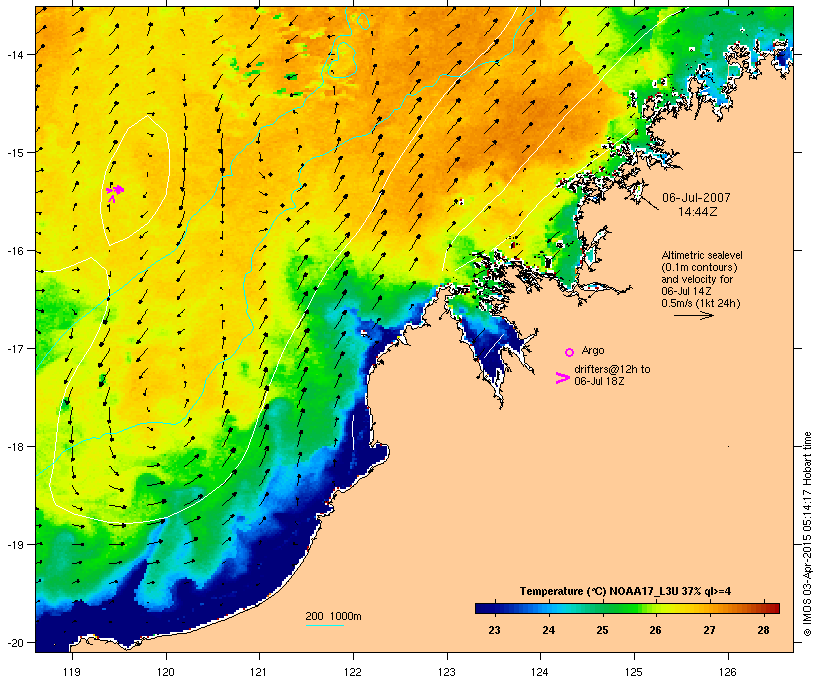Select the time label 14:44Z
Image resolution: width=820 pixels, height=680 pixels.
click(x=697, y=212)
